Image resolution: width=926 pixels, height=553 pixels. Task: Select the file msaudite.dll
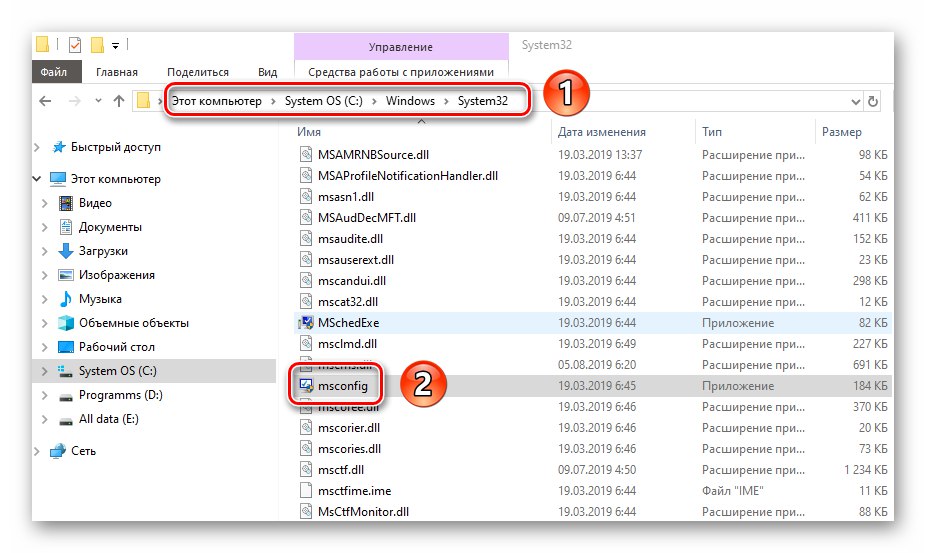pyautogui.click(x=350, y=239)
